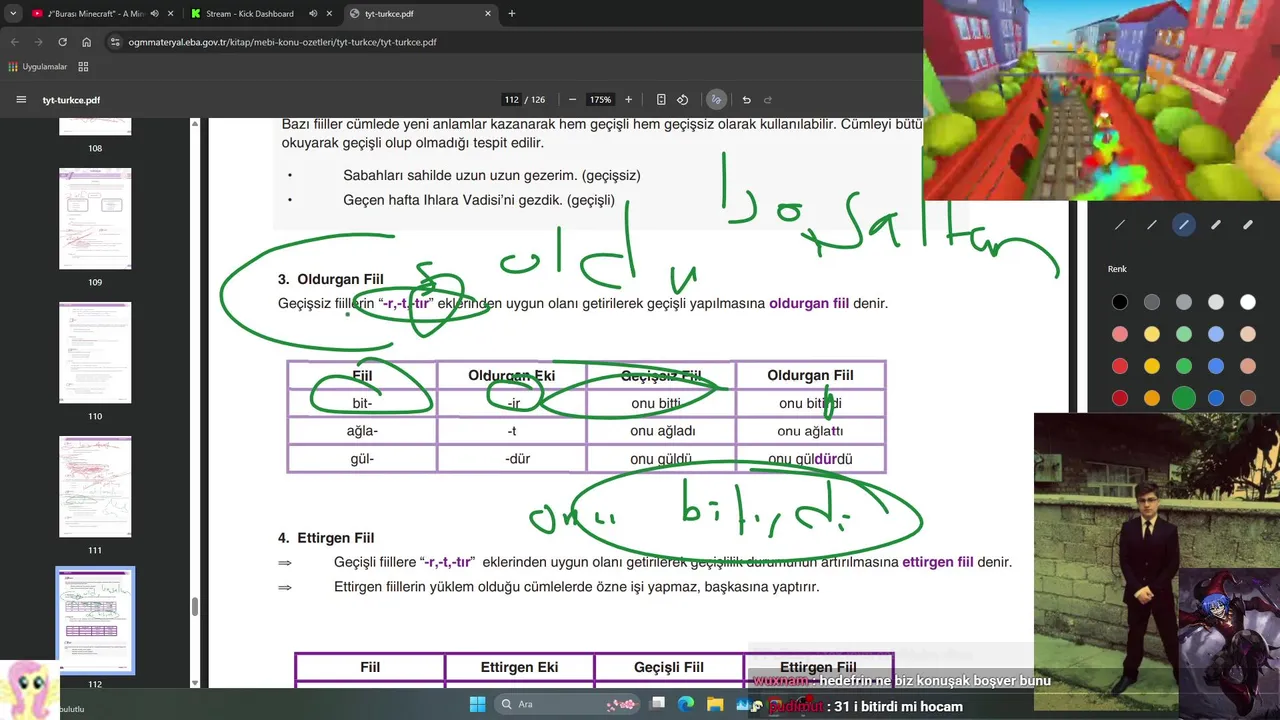Mute the Kick Dashboard tab audio

pyautogui.click(x=314, y=14)
